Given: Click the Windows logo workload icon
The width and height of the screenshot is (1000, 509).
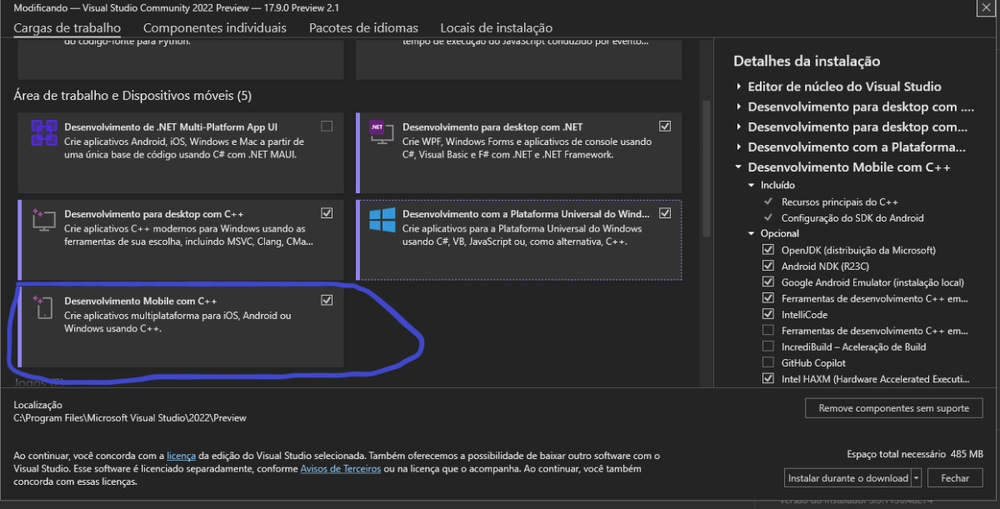Looking at the screenshot, I should pyautogui.click(x=381, y=220).
